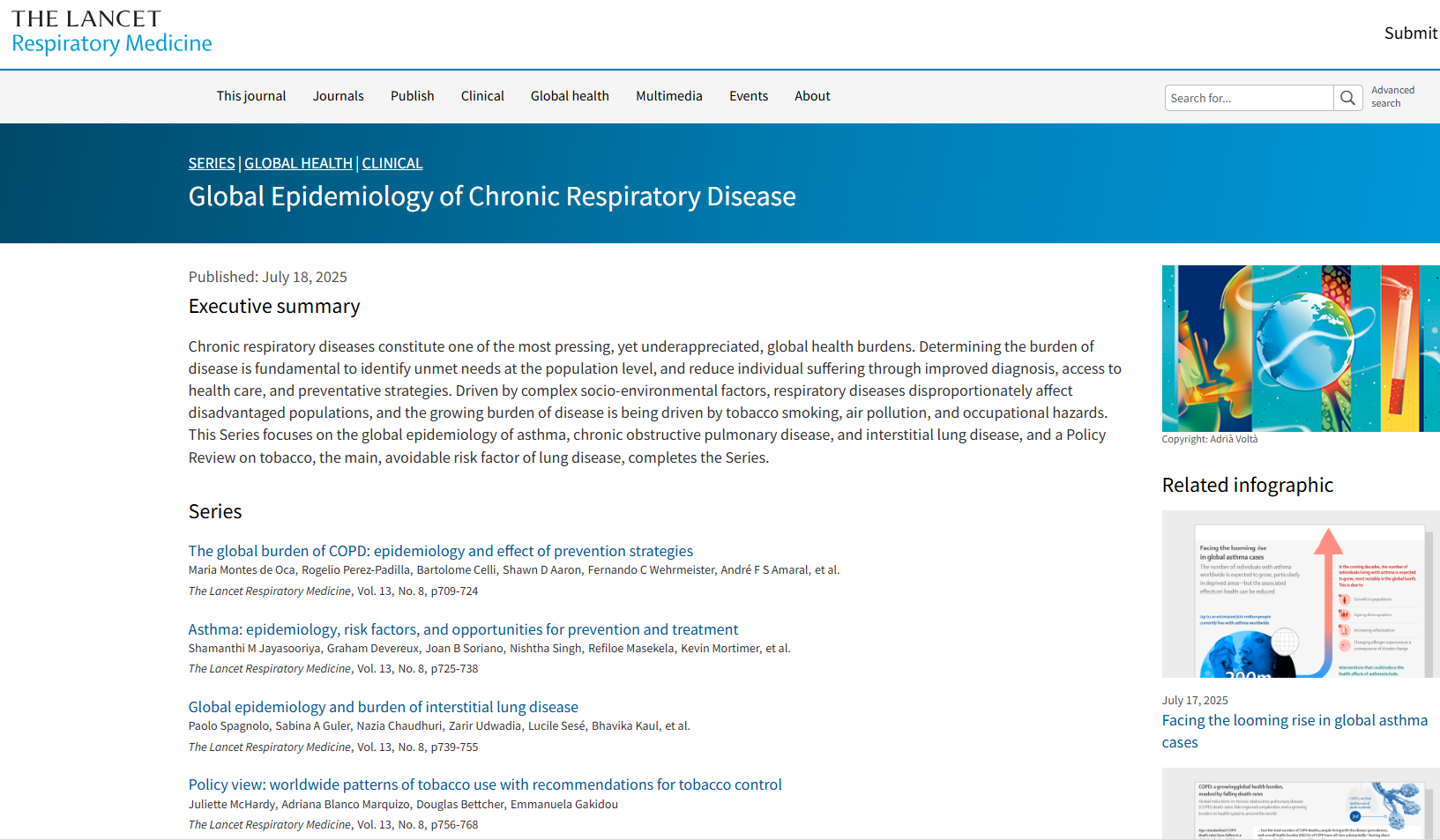1440x840 pixels.
Task: Open the Clinical menu item
Action: coord(482,96)
